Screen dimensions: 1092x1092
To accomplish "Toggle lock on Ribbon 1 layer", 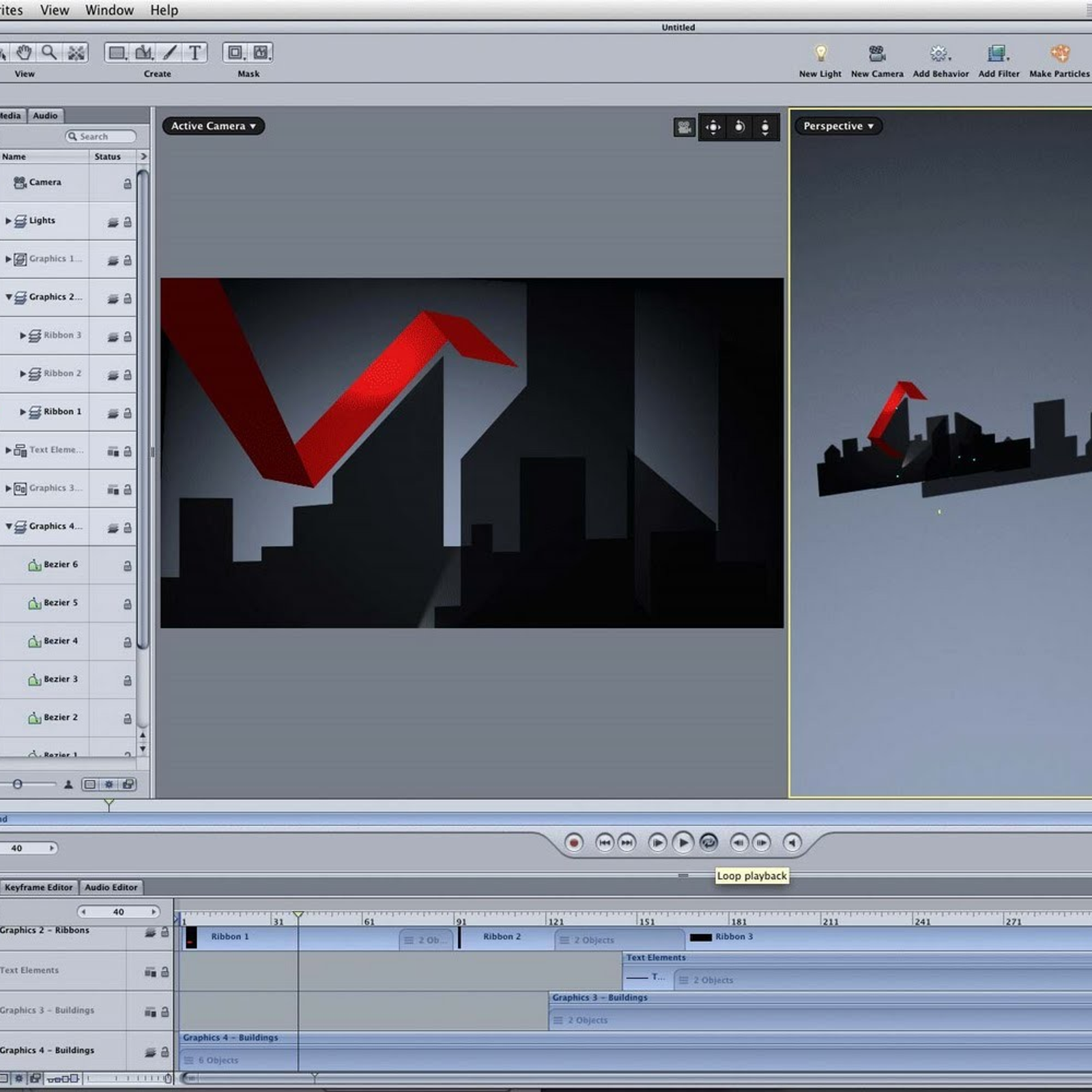I will (128, 413).
